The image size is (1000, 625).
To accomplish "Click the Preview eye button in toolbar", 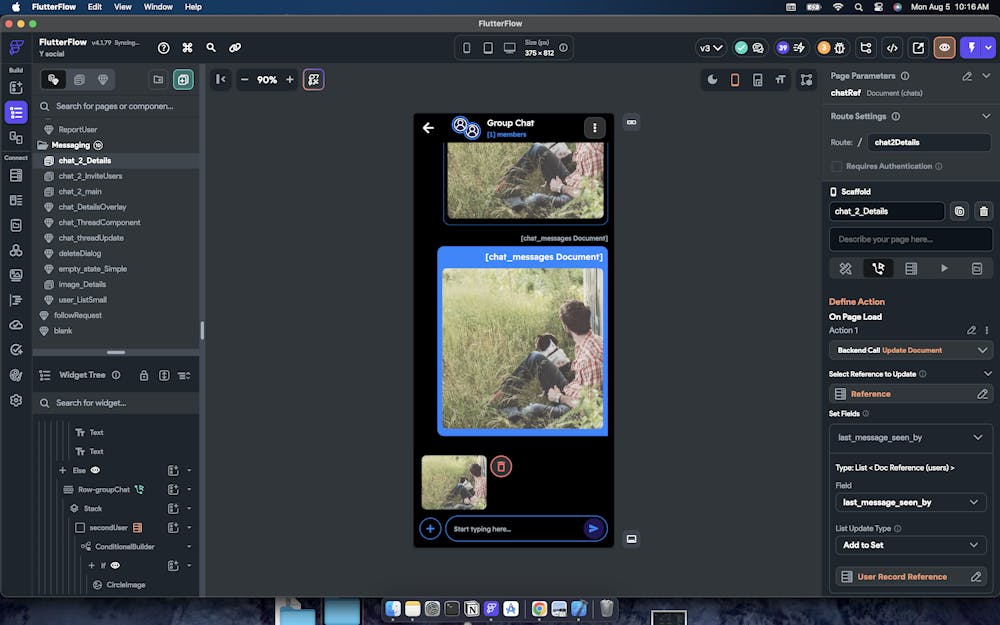I will coord(944,47).
